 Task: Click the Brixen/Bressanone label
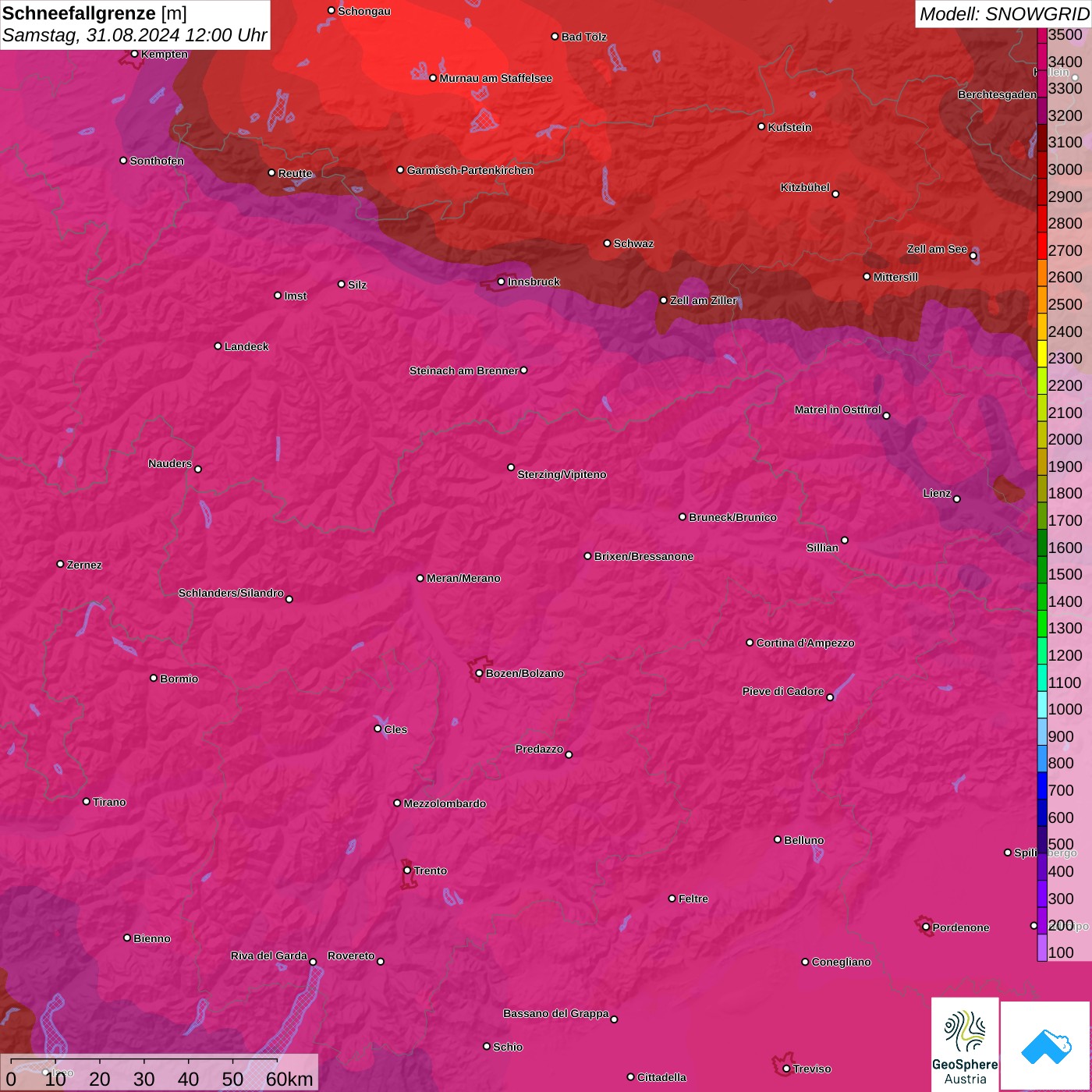(643, 556)
